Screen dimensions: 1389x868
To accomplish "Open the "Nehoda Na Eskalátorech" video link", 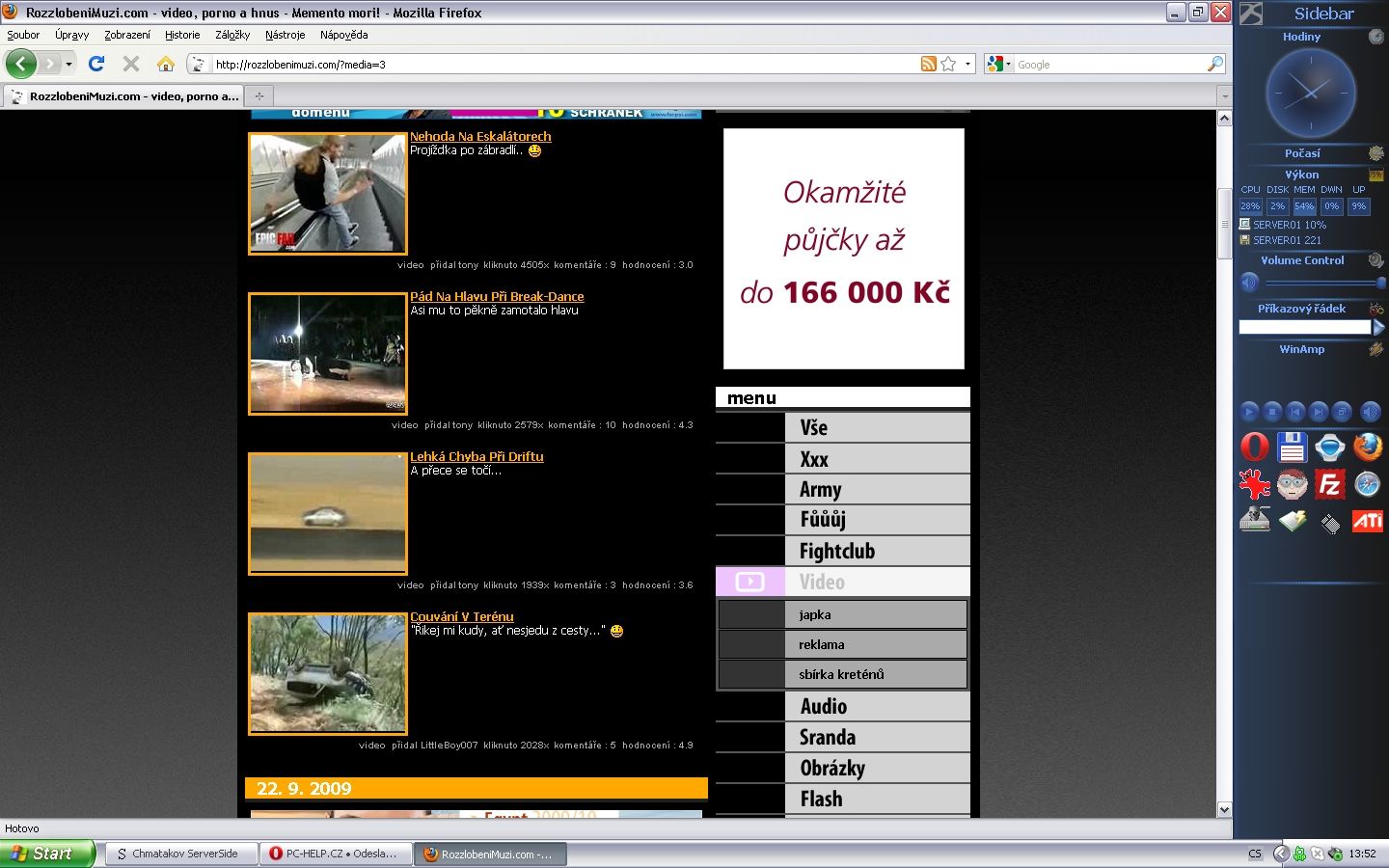I will (480, 136).
